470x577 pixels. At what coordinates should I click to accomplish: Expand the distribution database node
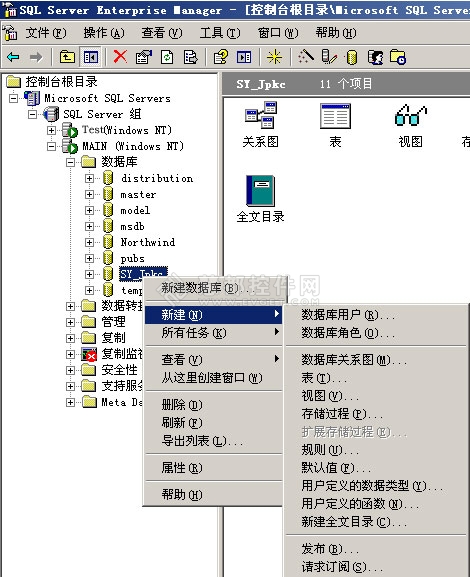coord(89,178)
